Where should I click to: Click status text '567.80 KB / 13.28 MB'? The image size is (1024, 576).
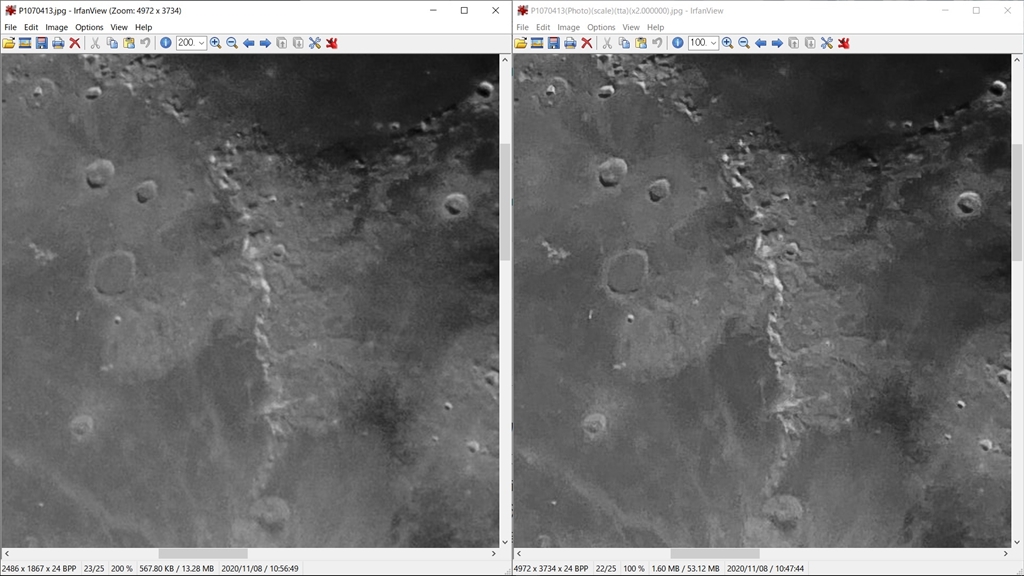pyautogui.click(x=176, y=568)
